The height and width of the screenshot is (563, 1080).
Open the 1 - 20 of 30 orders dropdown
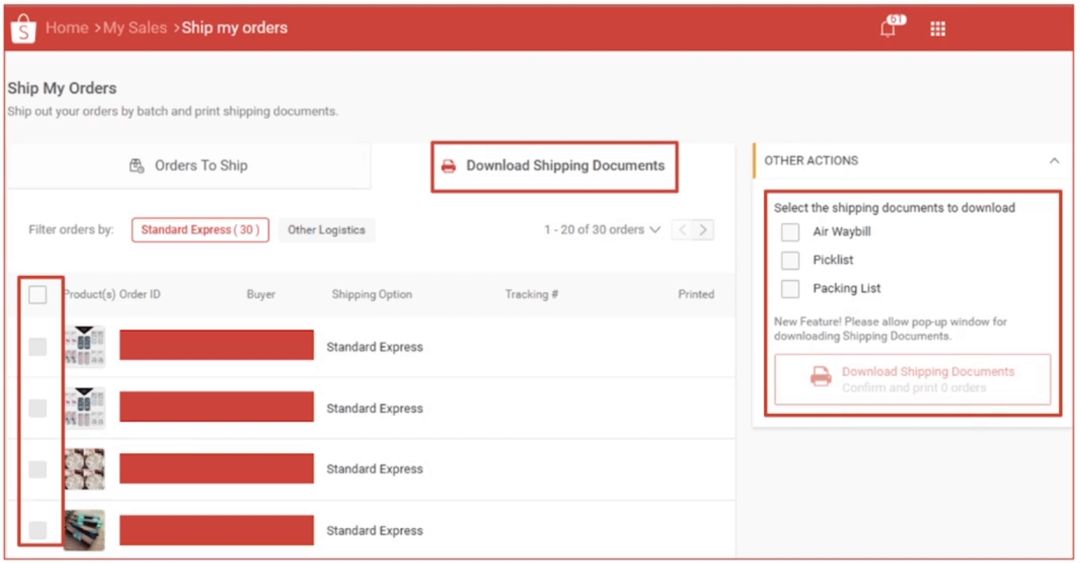tap(602, 230)
